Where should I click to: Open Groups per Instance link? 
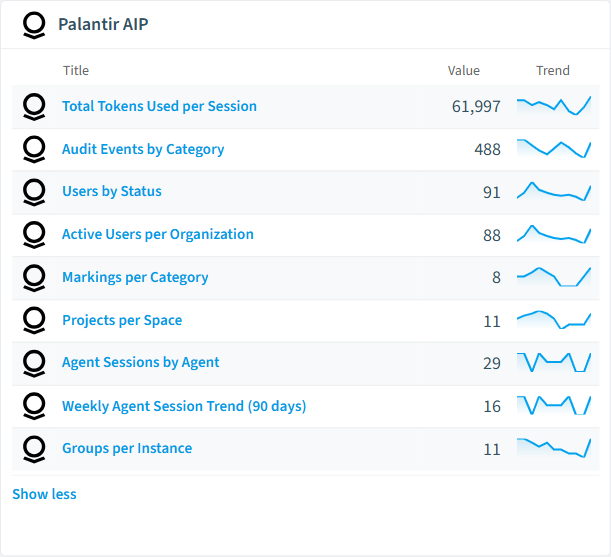coord(127,448)
